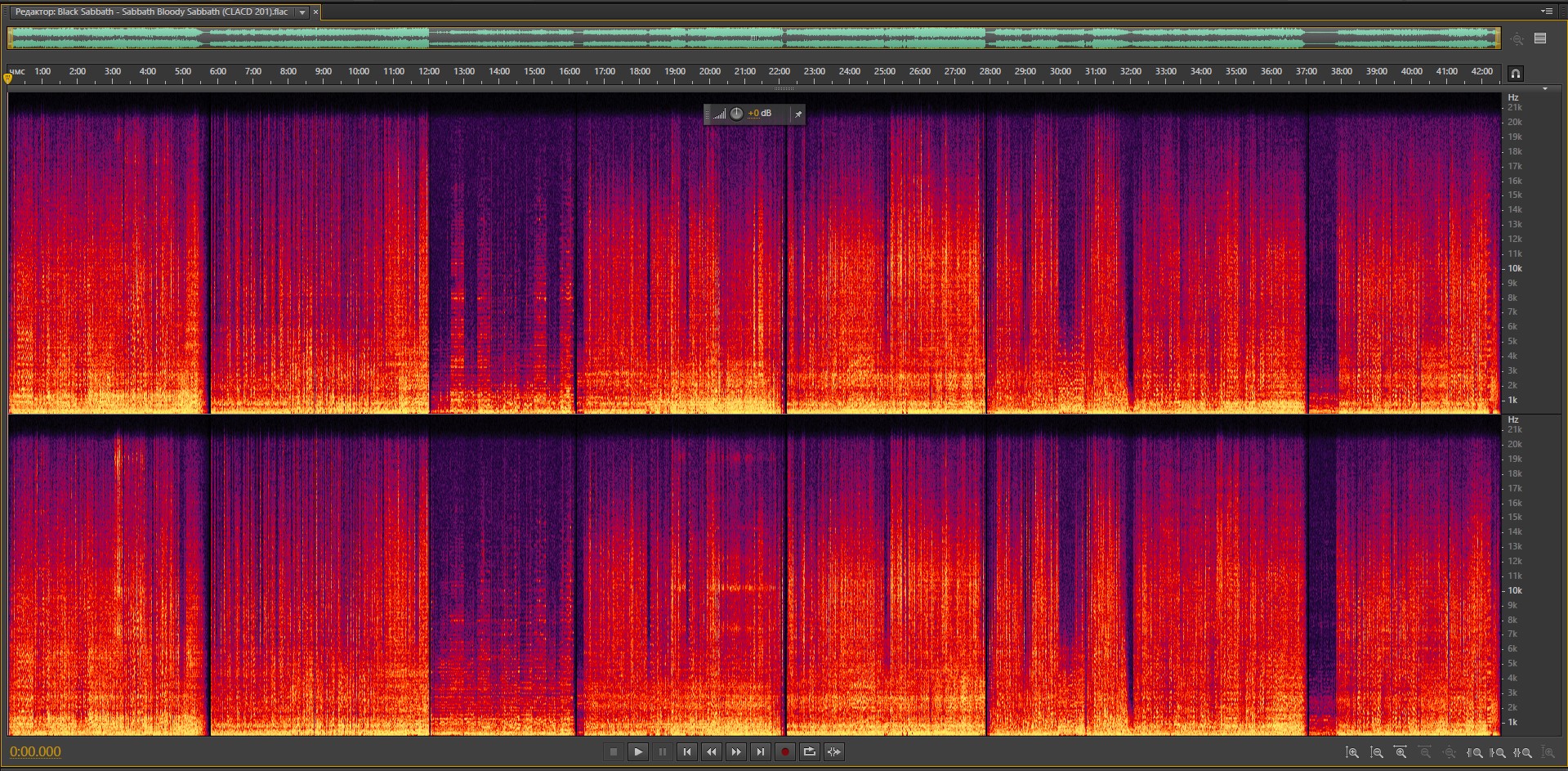
Task: Click the Skip Selection button
Action: 833,752
